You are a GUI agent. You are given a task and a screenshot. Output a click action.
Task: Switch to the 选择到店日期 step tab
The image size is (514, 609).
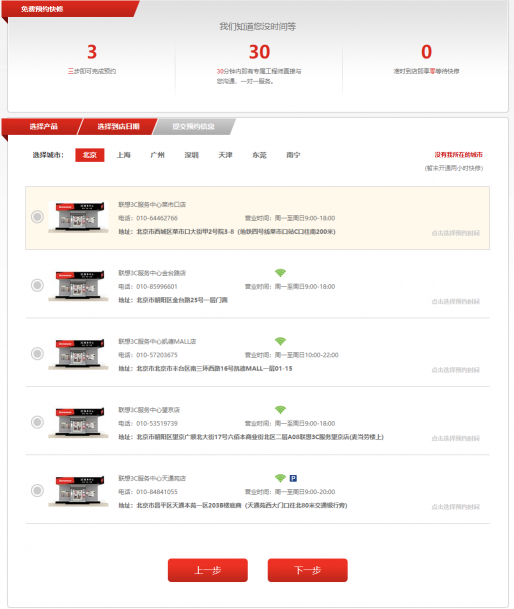coord(118,127)
